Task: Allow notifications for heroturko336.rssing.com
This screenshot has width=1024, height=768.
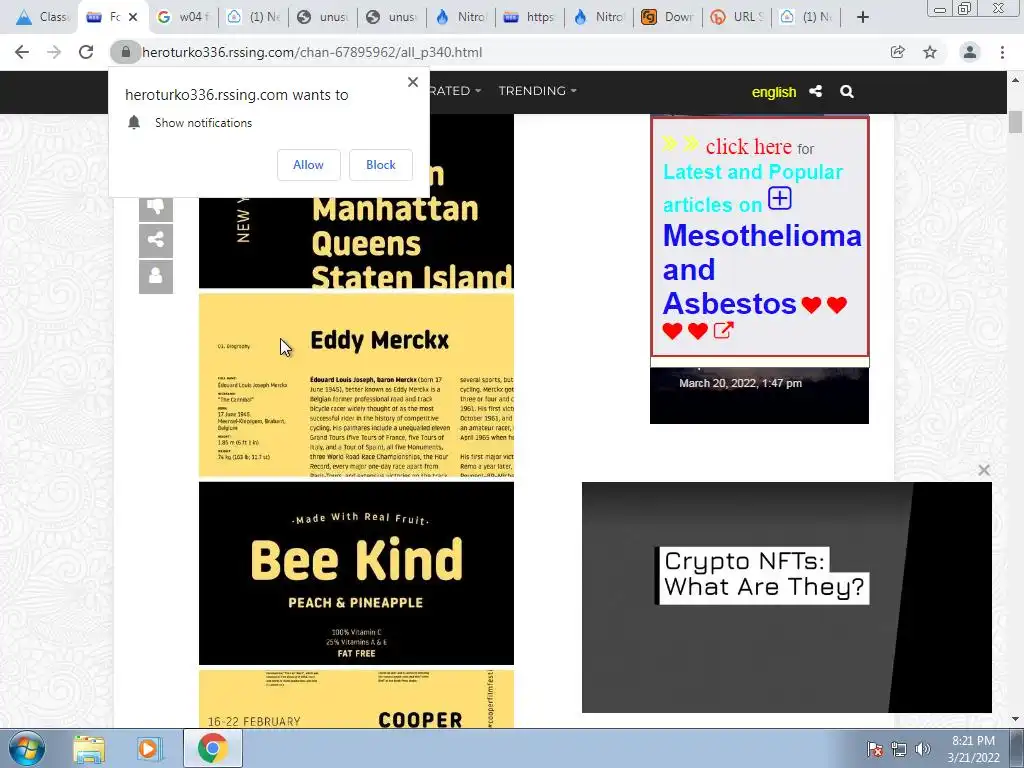Action: (x=308, y=165)
